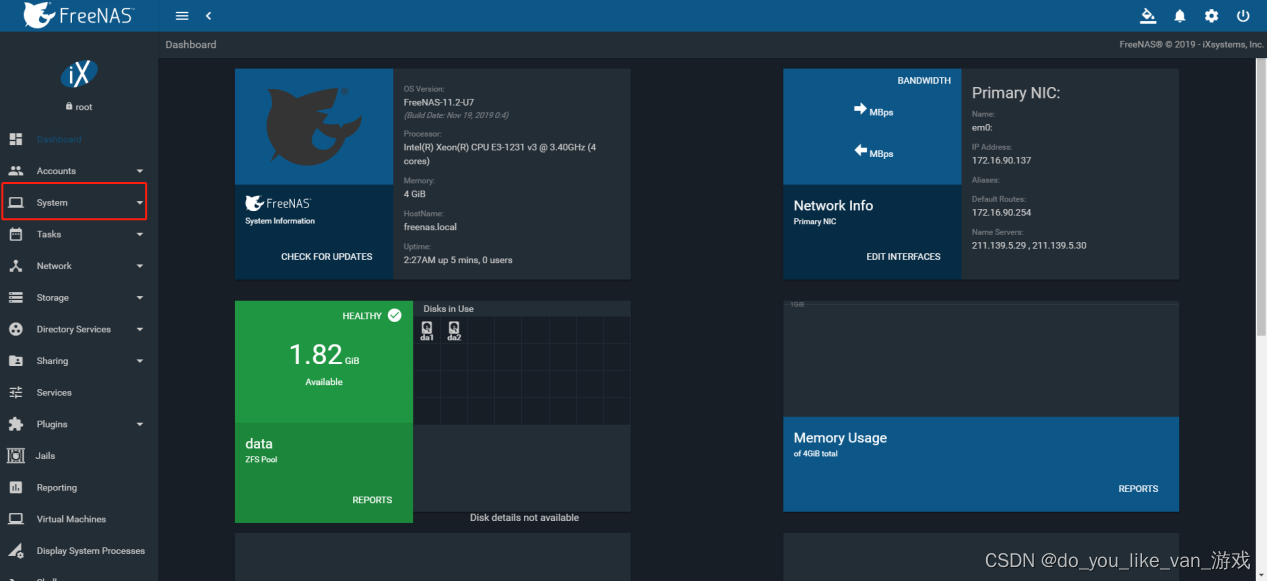Viewport: 1267px width, 581px height.
Task: Click the System laptop icon
Action: coord(15,202)
